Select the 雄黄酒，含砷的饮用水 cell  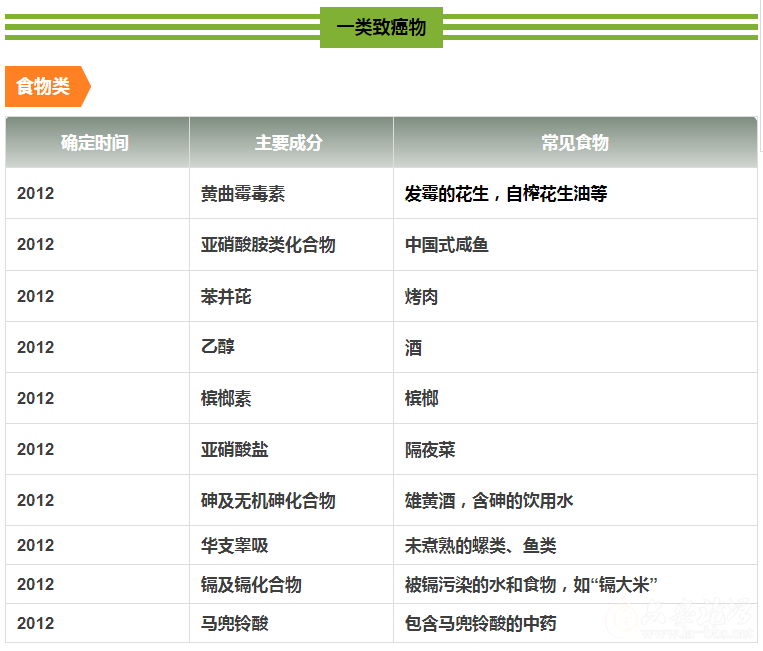click(x=488, y=501)
